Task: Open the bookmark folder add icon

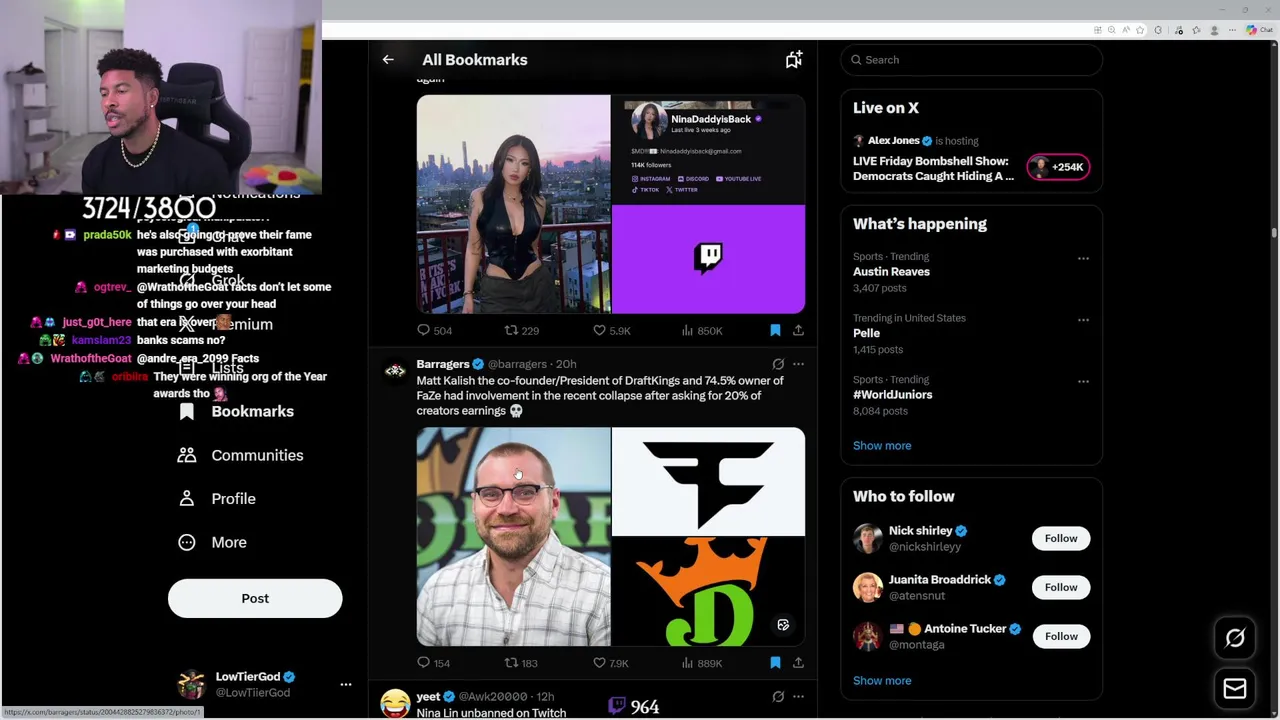Action: pyautogui.click(x=794, y=60)
